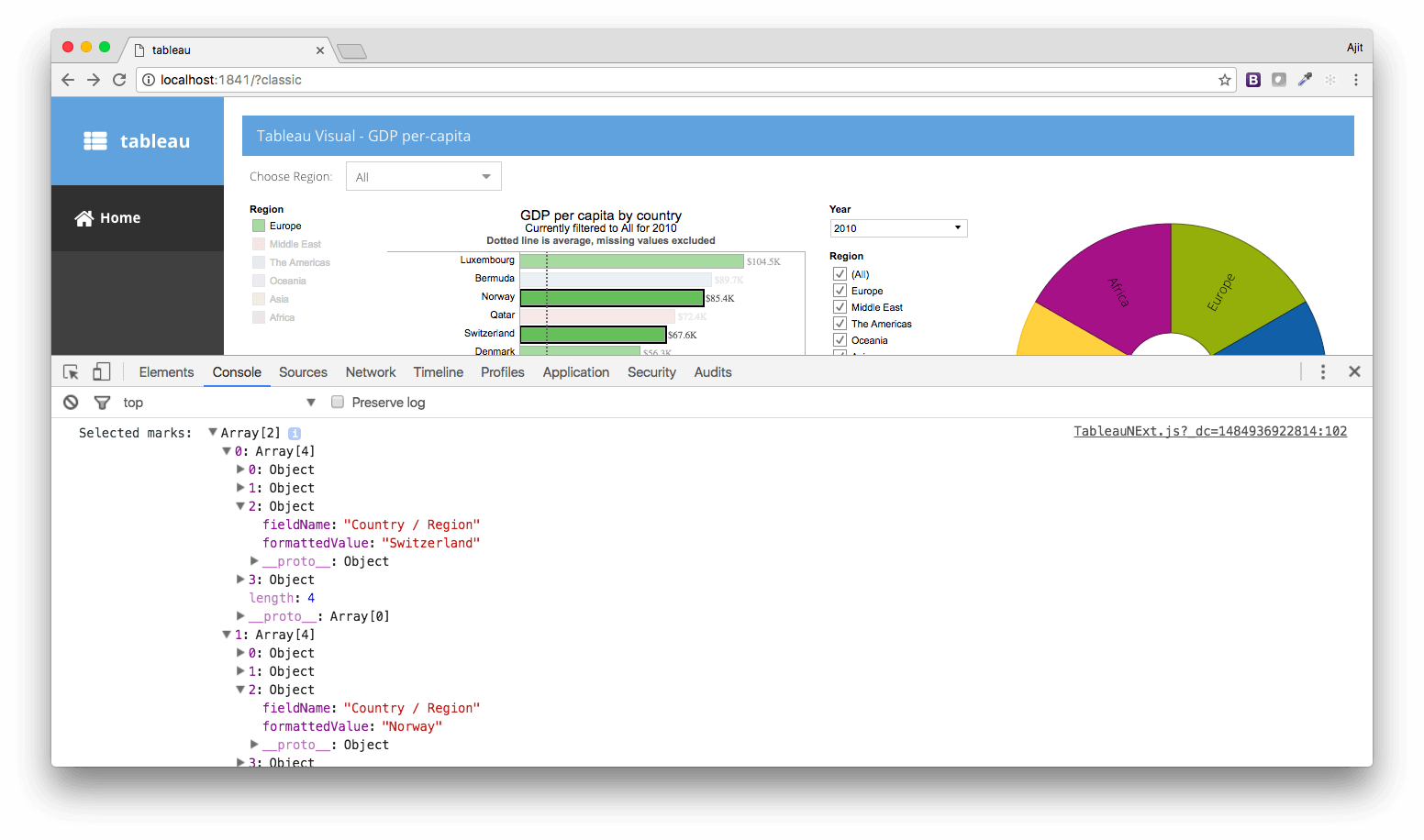Expand '__proto__: Array[0]' node
The width and height of the screenshot is (1424, 840).
pyautogui.click(x=240, y=616)
